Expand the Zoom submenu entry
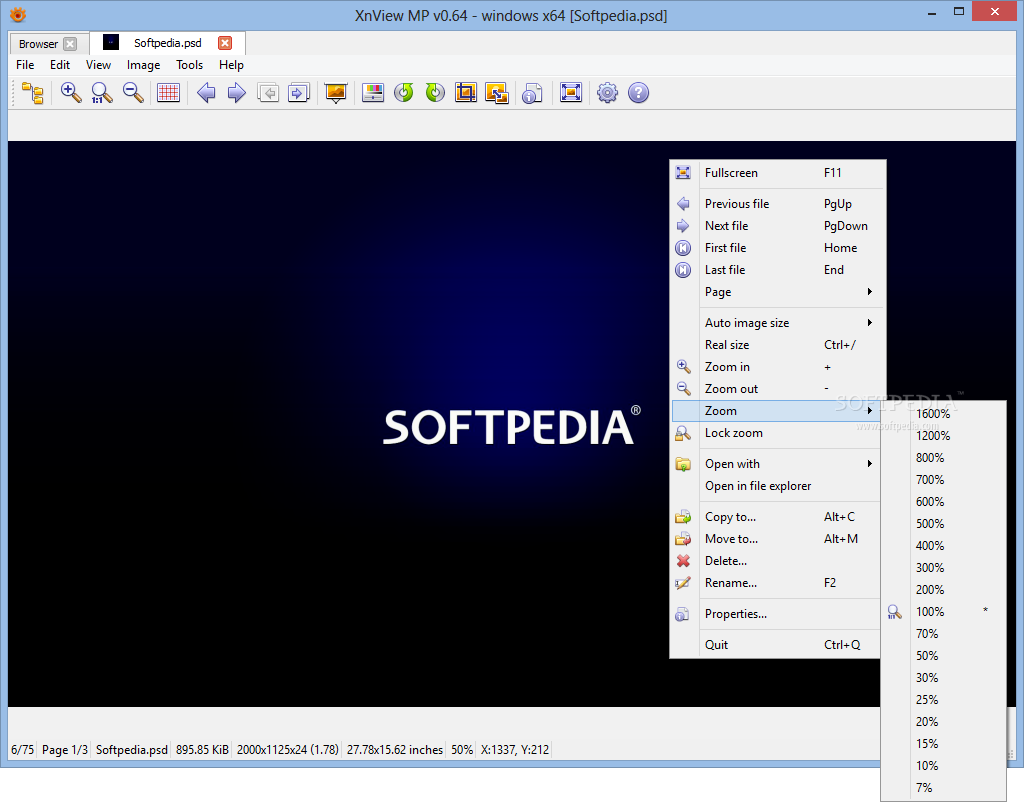 pyautogui.click(x=778, y=411)
